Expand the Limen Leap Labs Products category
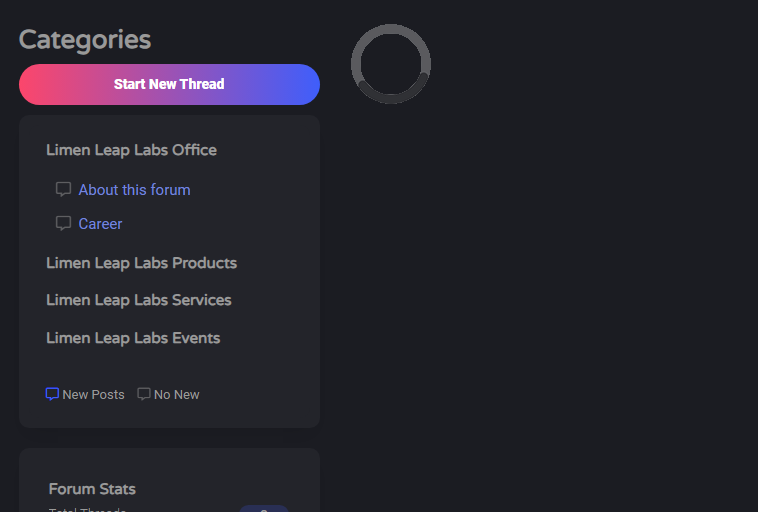Screen dimensions: 758x512 click(141, 263)
